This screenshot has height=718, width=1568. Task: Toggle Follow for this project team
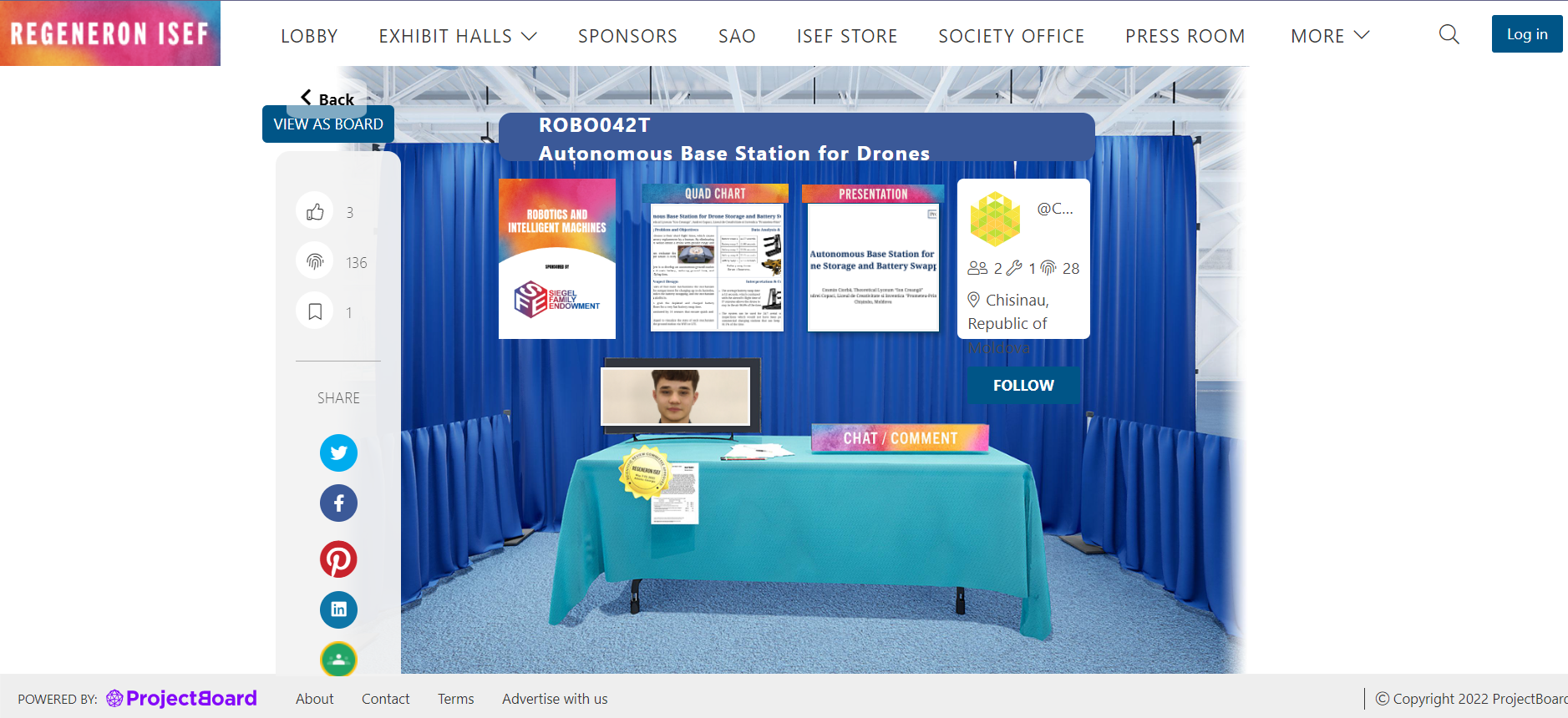(1022, 386)
